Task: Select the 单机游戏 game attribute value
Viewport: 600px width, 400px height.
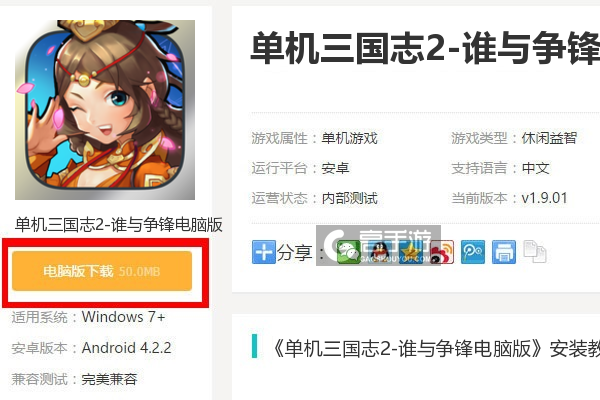Action: (349, 138)
